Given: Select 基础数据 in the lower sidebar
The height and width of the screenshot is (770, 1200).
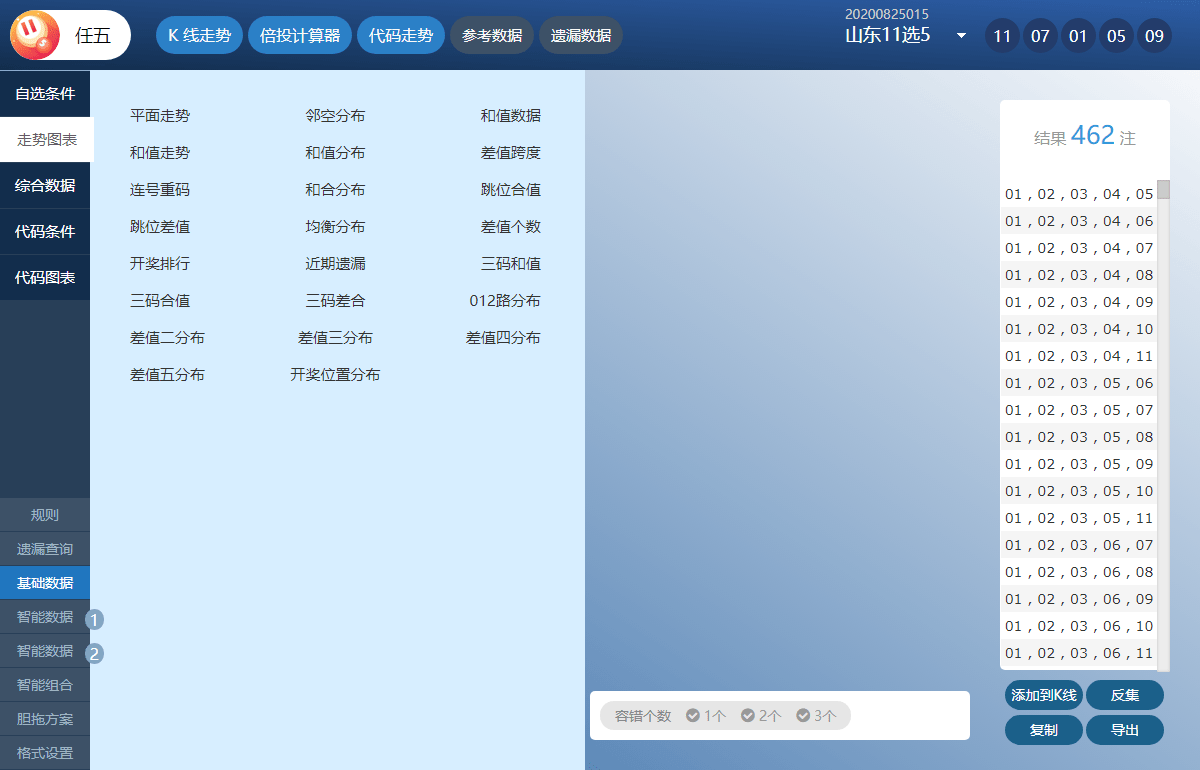Looking at the screenshot, I should (x=45, y=583).
